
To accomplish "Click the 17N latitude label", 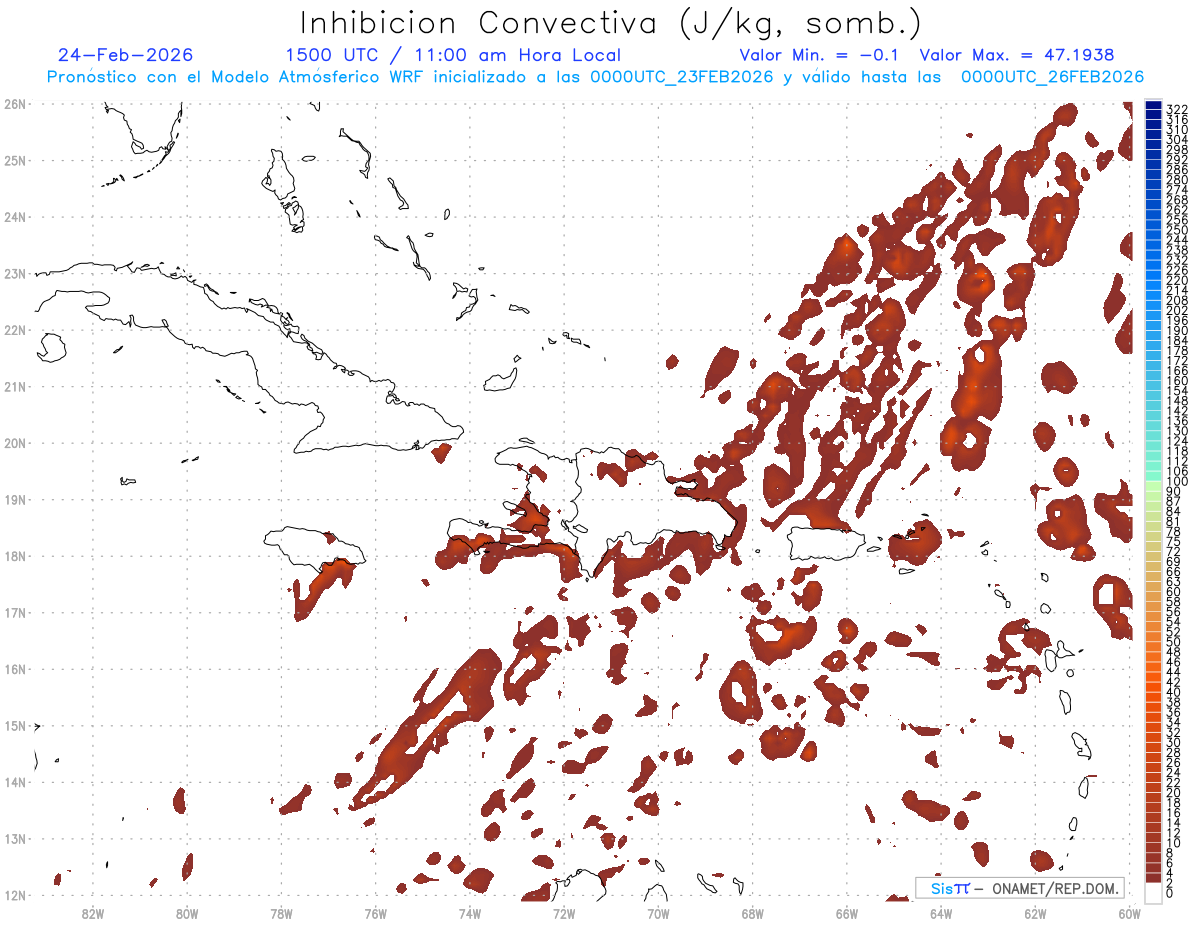I will pos(15,612).
